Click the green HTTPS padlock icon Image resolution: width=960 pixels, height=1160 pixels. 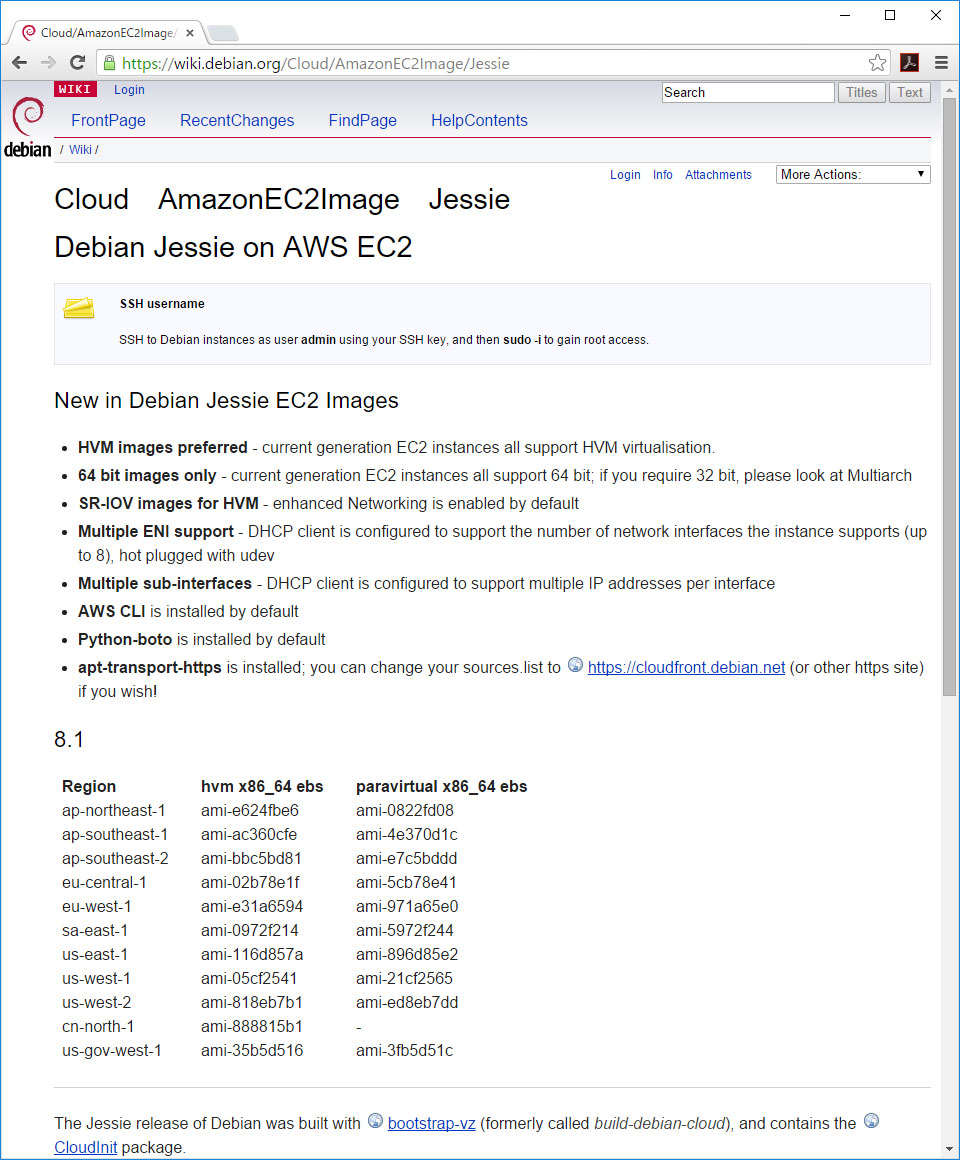(109, 63)
